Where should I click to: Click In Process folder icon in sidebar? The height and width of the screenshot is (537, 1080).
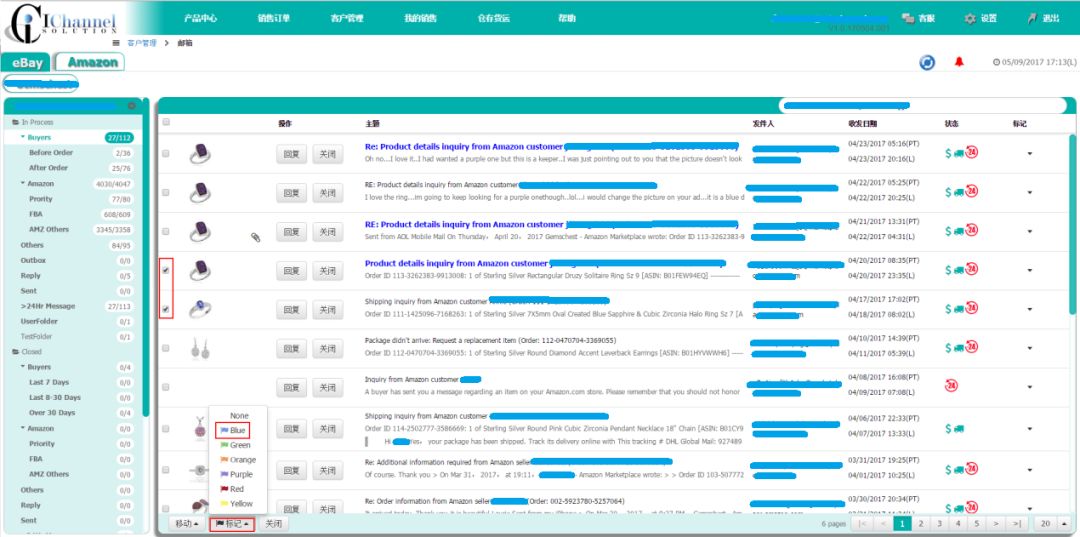coord(15,122)
